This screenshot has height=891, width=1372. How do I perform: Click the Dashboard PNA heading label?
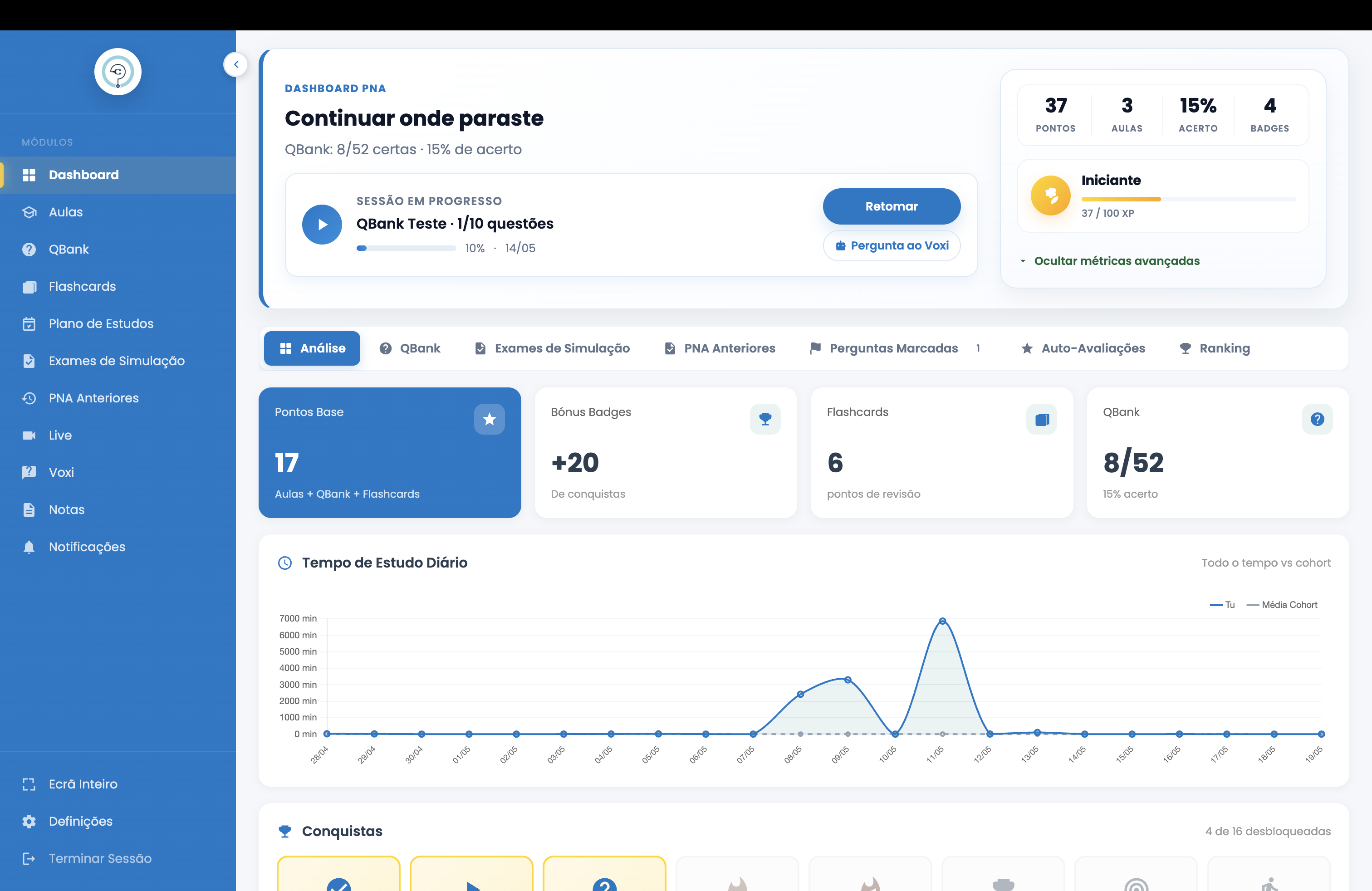point(335,88)
